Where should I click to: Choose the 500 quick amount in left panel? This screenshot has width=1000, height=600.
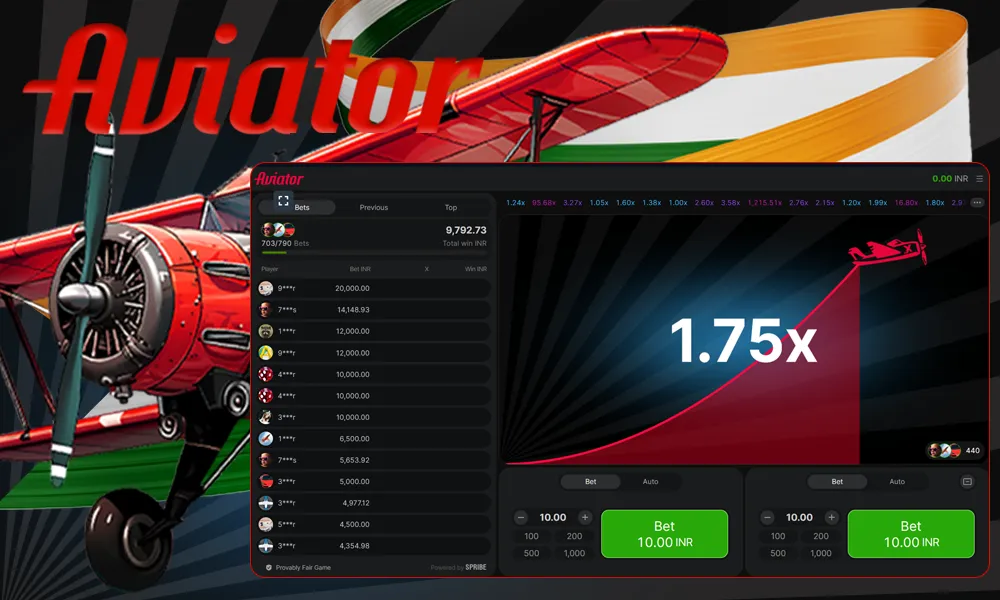coord(531,553)
